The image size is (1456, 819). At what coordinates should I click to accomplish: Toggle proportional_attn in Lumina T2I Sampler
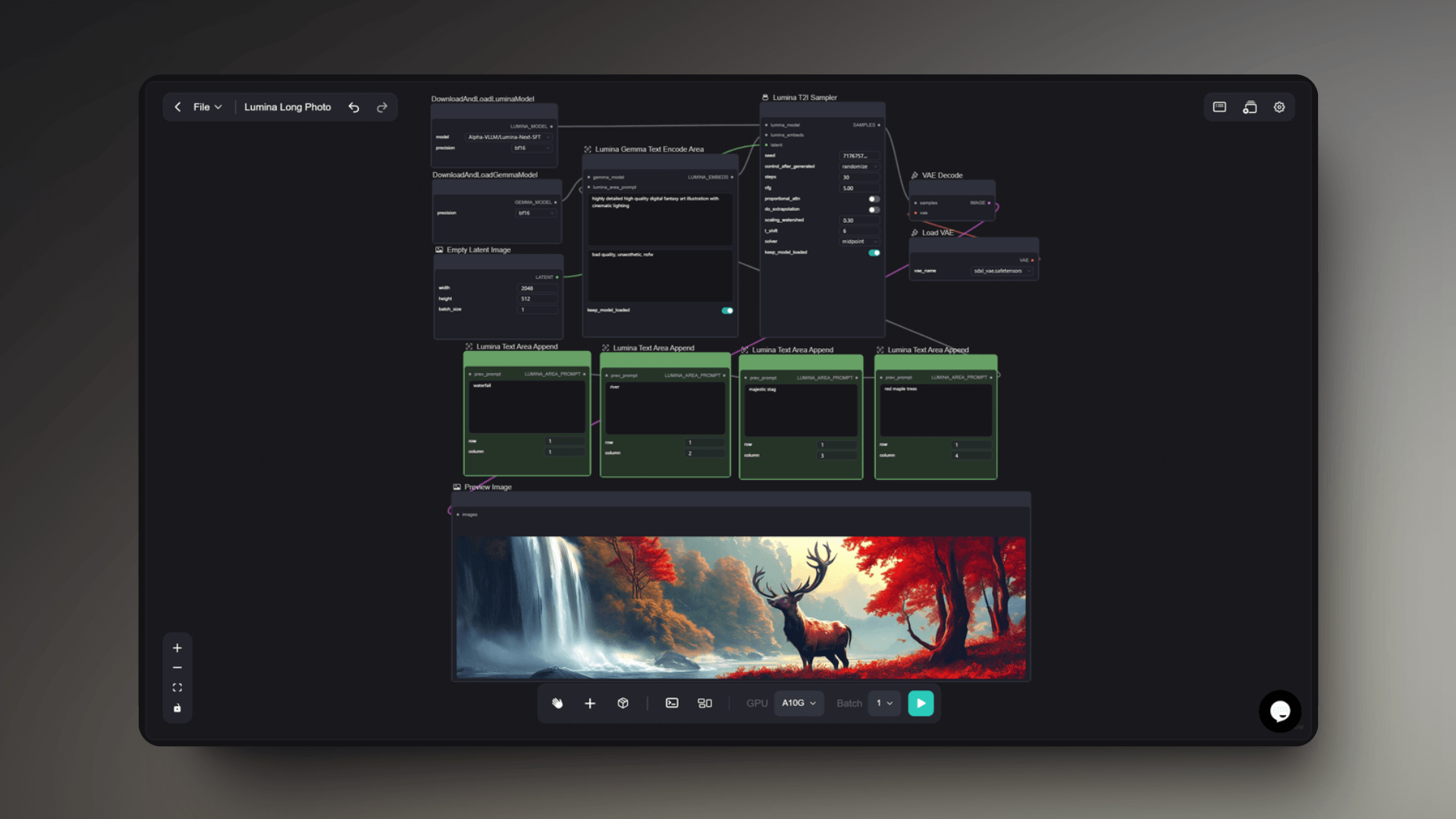874,199
